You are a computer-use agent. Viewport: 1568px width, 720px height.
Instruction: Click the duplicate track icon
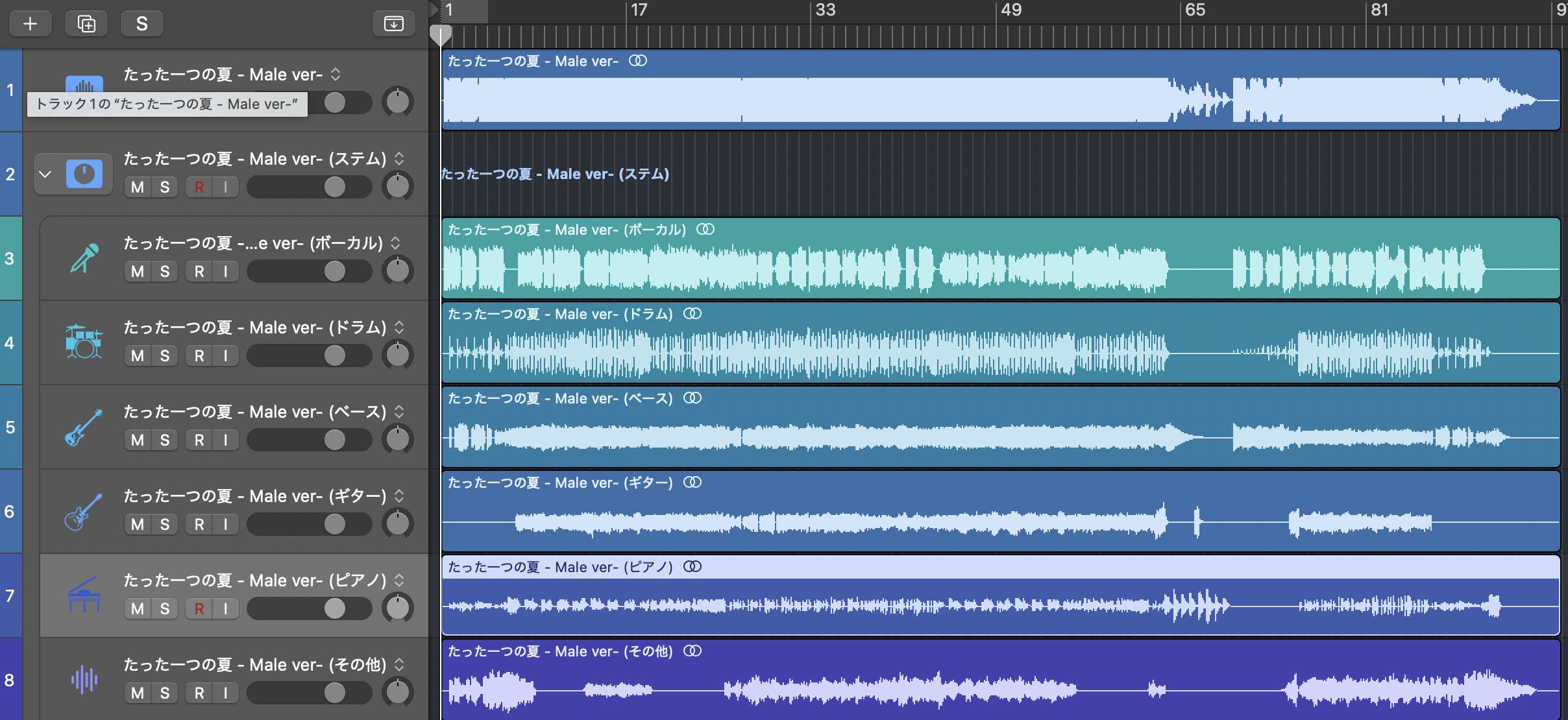click(86, 24)
